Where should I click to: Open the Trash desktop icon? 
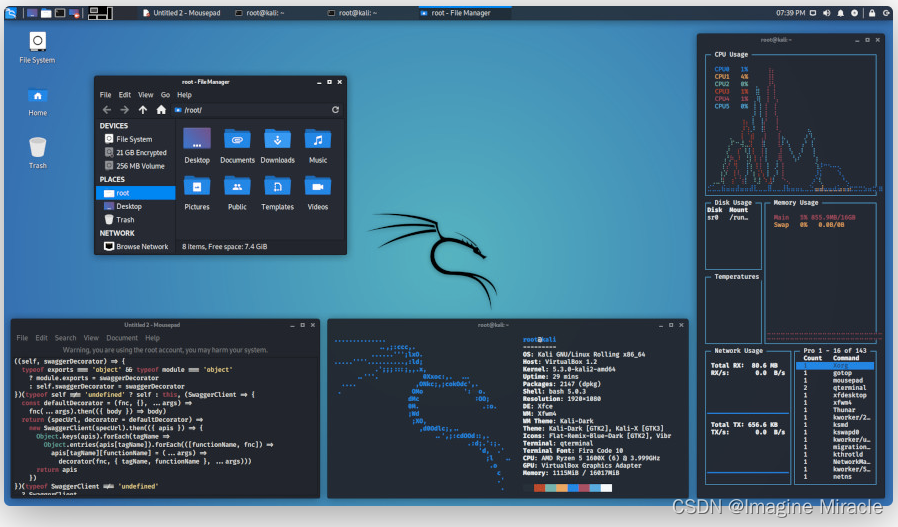coord(37,152)
